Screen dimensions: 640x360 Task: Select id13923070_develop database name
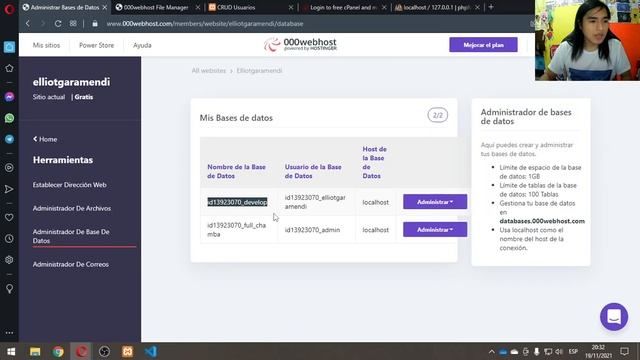[237, 202]
